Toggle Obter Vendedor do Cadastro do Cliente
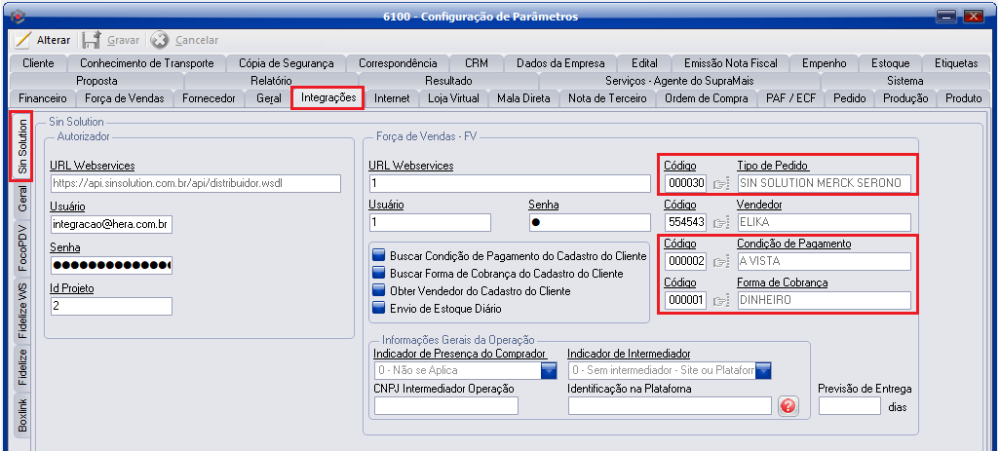The width and height of the screenshot is (1000, 451). tap(380, 291)
